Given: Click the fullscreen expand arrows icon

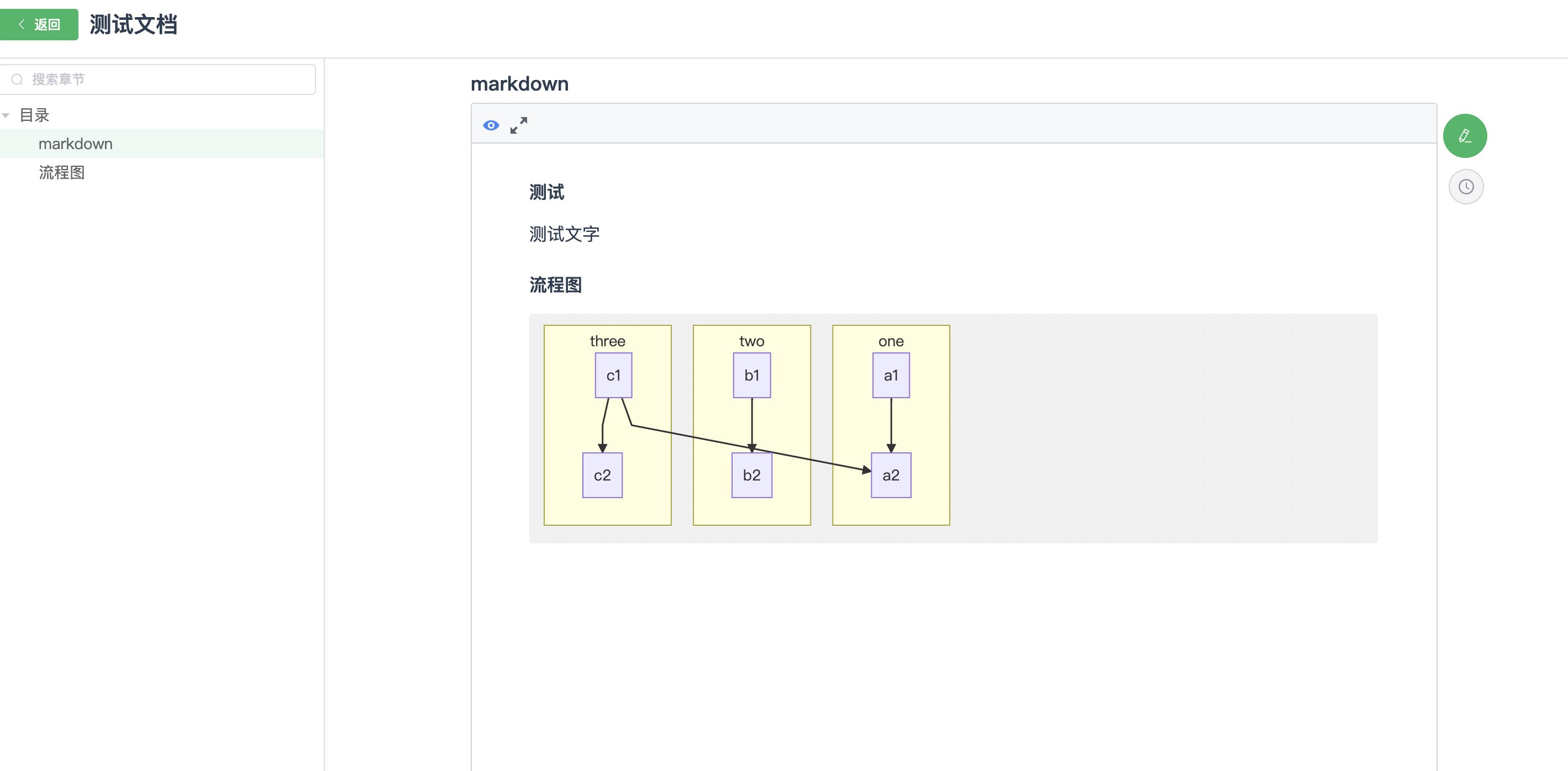Looking at the screenshot, I should pos(519,125).
